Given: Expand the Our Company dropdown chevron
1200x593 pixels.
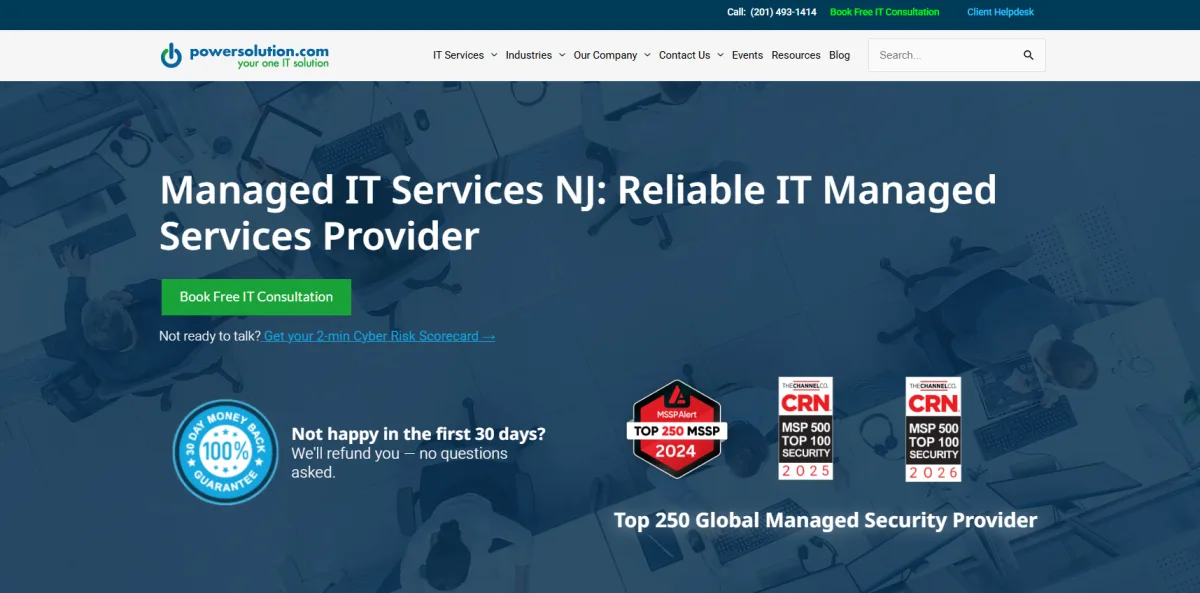Looking at the screenshot, I should 647,55.
